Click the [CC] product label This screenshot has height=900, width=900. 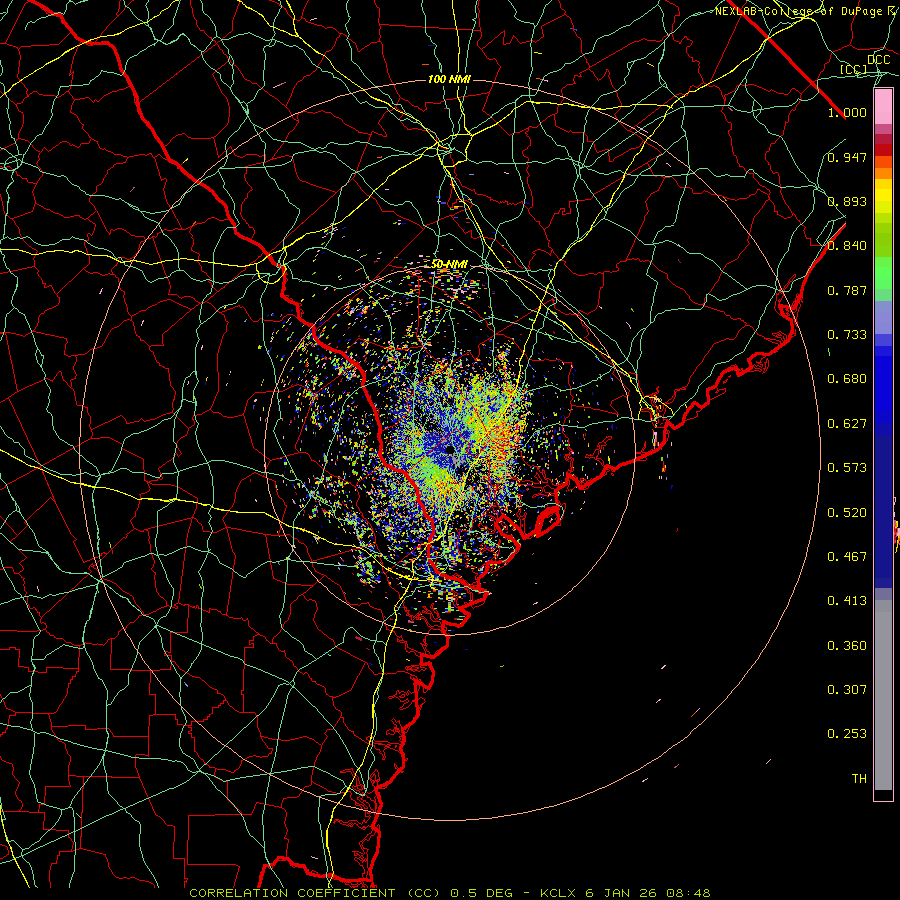coord(853,69)
